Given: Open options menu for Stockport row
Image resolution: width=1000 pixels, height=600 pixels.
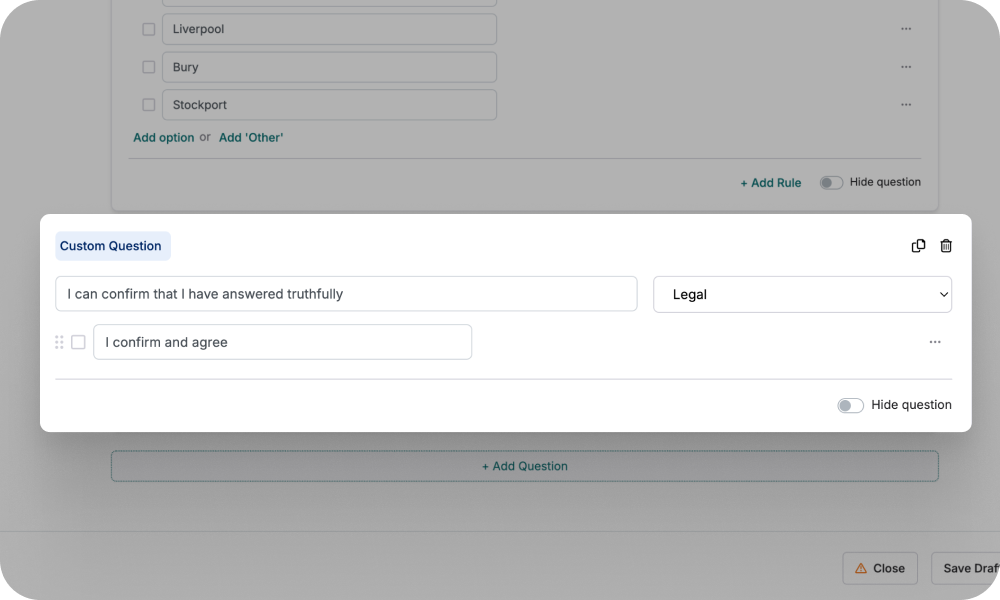Looking at the screenshot, I should [x=906, y=104].
